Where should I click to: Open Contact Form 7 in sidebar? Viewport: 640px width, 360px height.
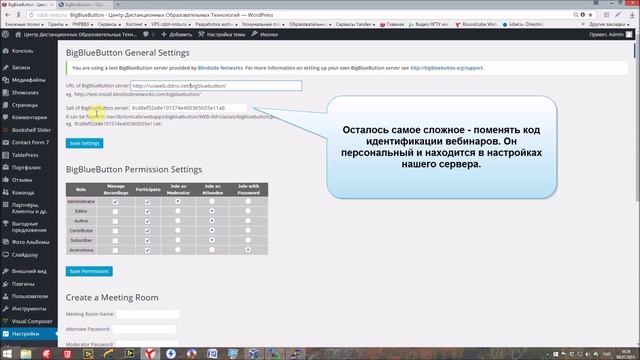click(30, 142)
